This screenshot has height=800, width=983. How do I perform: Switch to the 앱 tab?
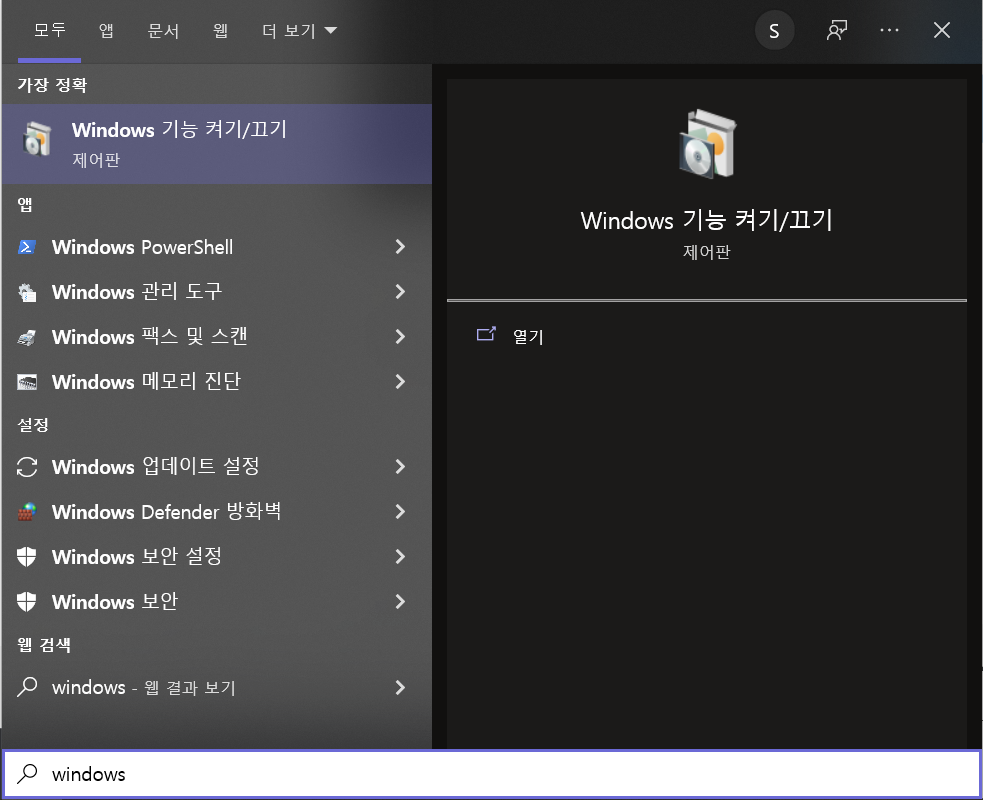[x=106, y=30]
